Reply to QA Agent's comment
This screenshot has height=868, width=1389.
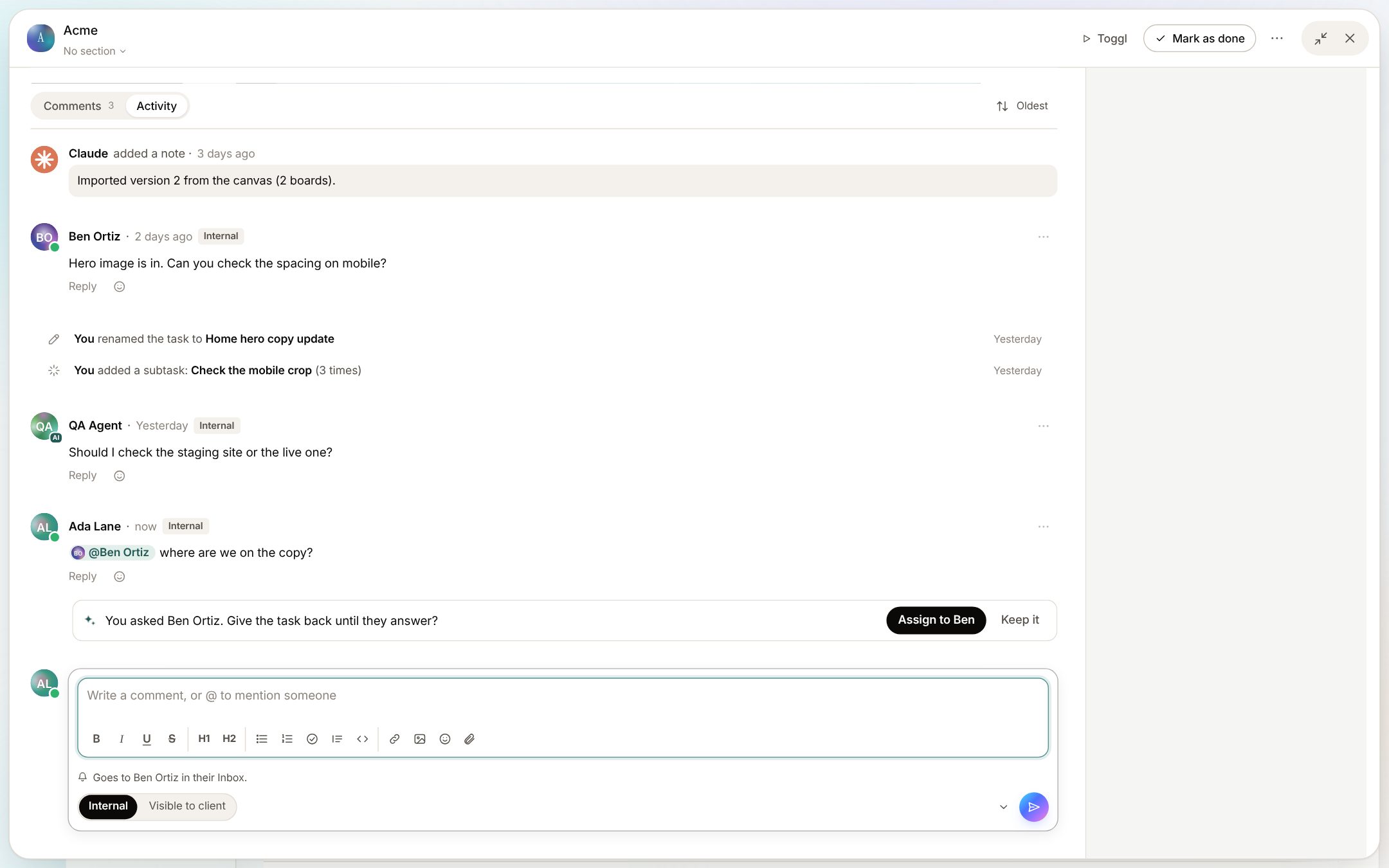pos(82,476)
